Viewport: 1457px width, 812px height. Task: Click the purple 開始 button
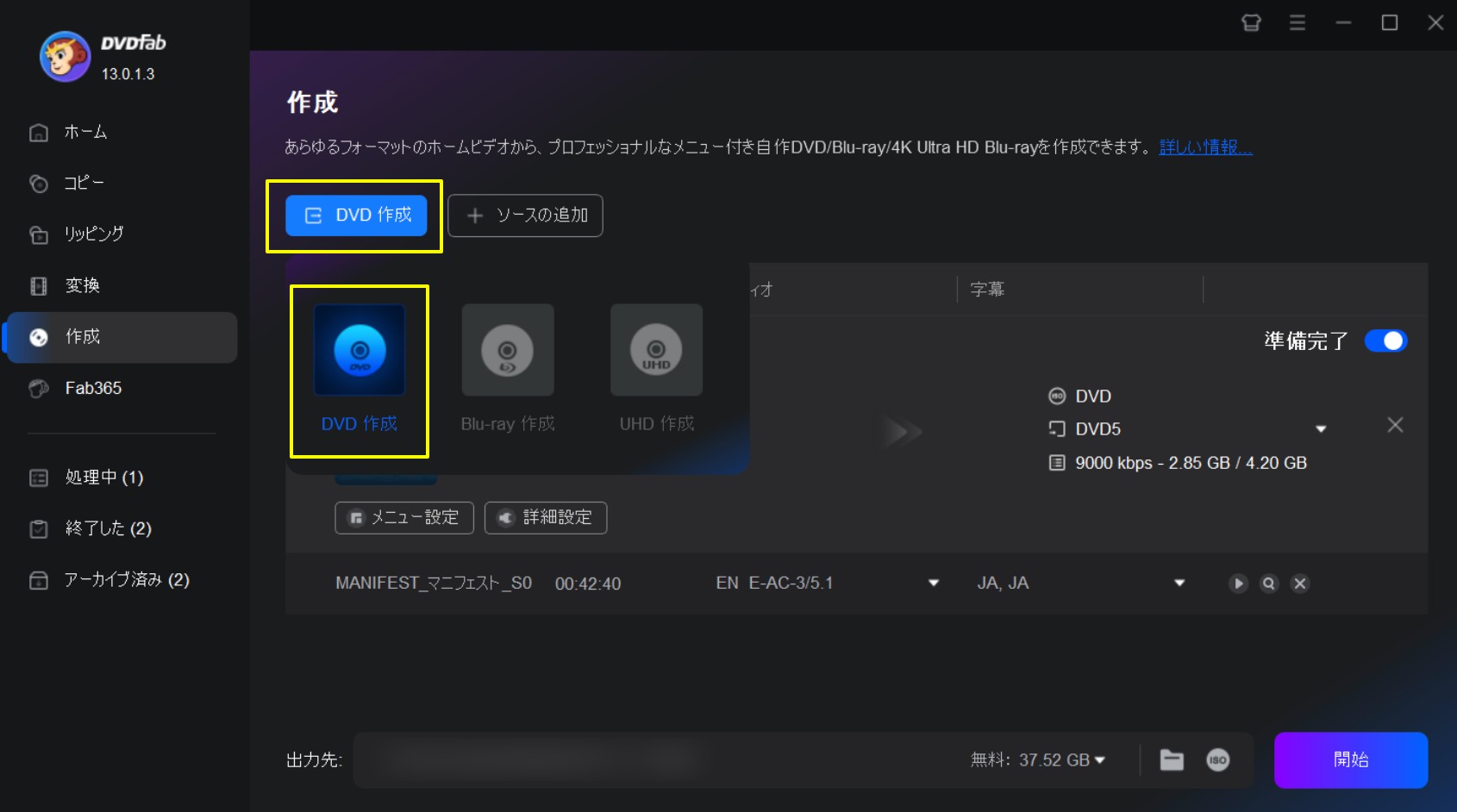click(1351, 759)
